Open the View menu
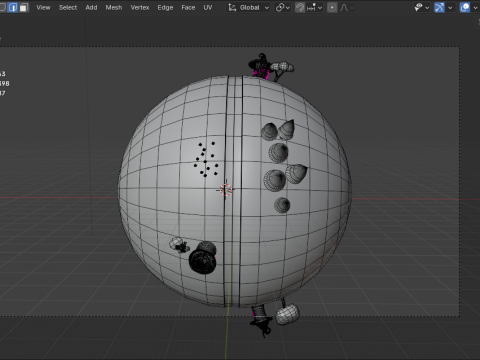This screenshot has height=360, width=480. (43, 7)
